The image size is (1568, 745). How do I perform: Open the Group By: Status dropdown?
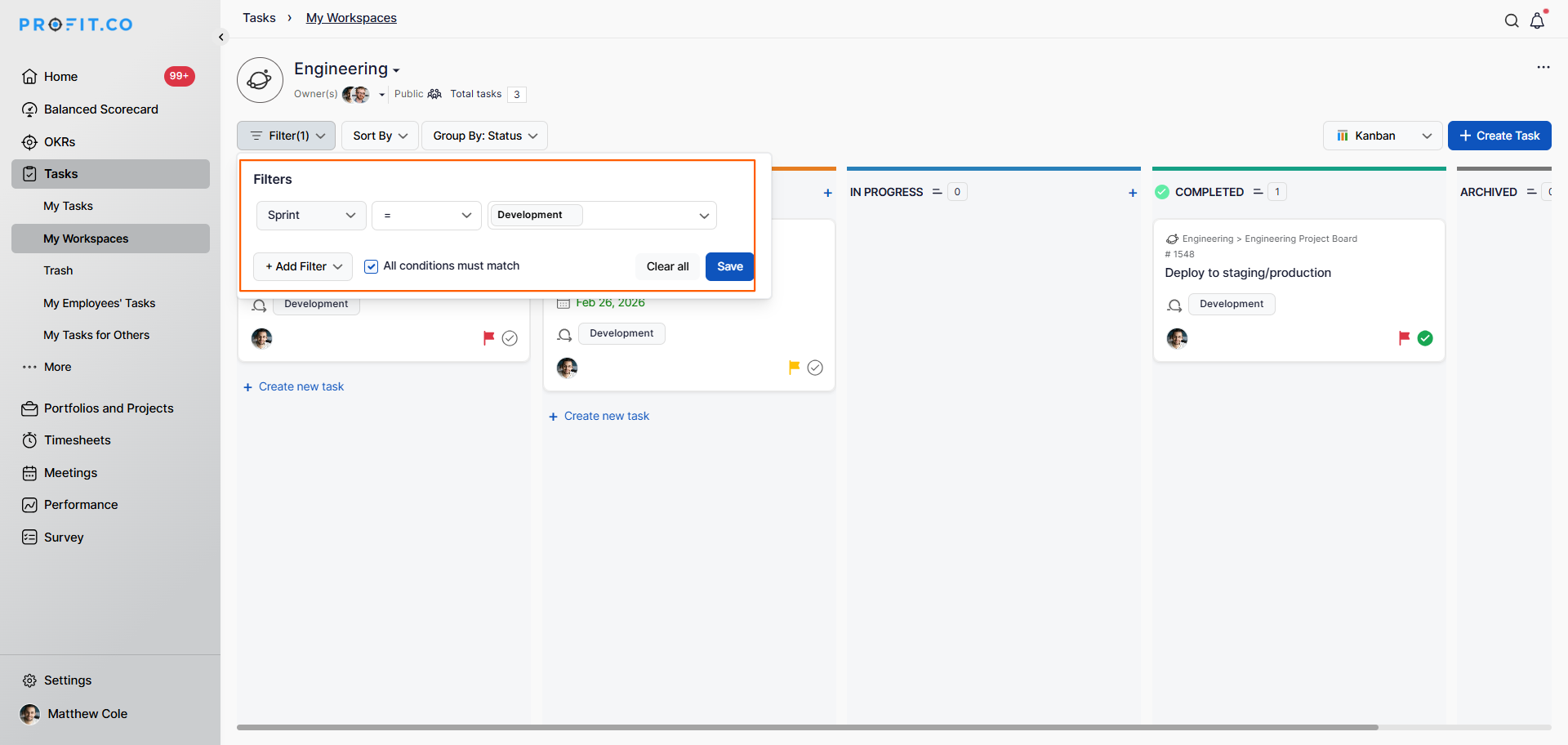point(484,136)
